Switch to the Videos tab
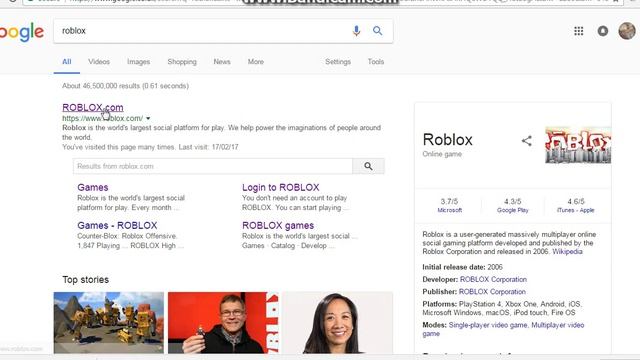This screenshot has height=360, width=640. point(99,62)
